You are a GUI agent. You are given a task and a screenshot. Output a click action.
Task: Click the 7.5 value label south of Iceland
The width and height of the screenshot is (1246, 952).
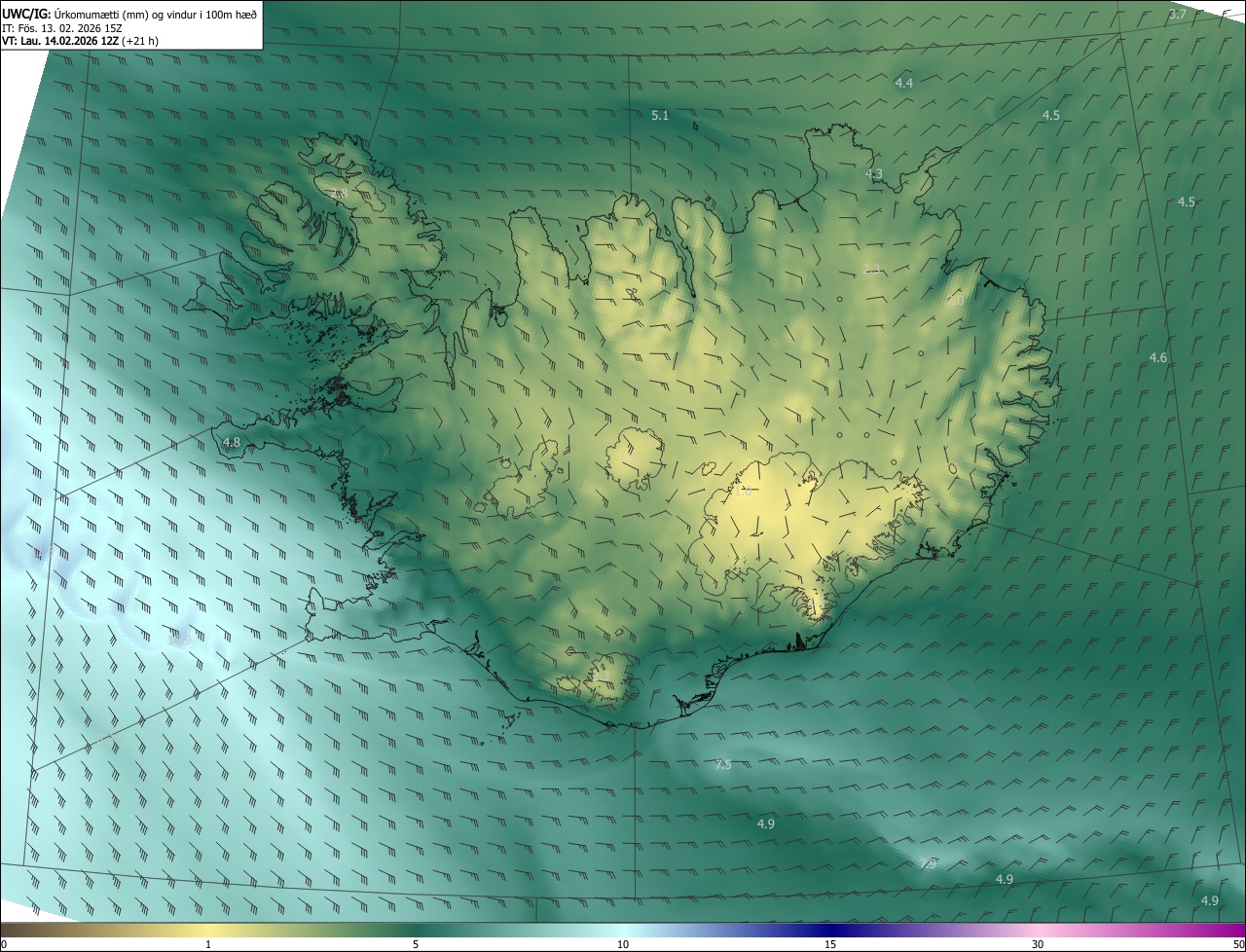723,765
